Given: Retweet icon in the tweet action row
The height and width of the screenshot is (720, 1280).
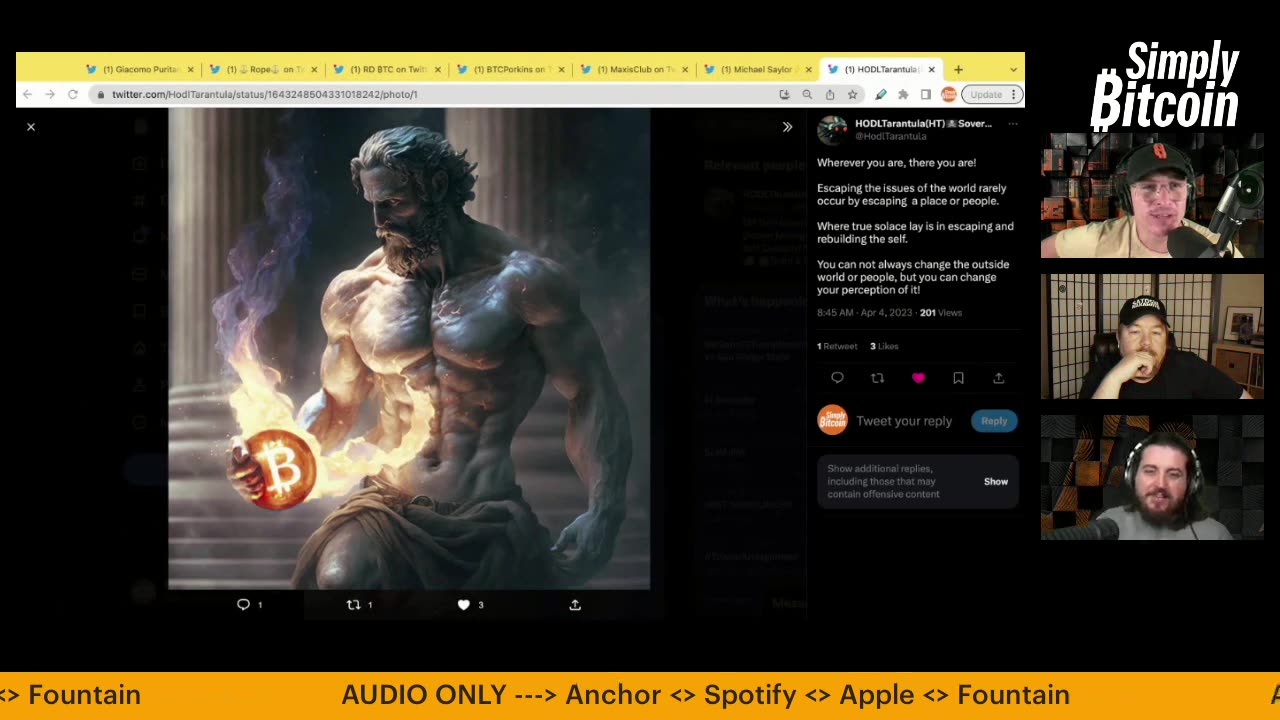Looking at the screenshot, I should point(877,378).
